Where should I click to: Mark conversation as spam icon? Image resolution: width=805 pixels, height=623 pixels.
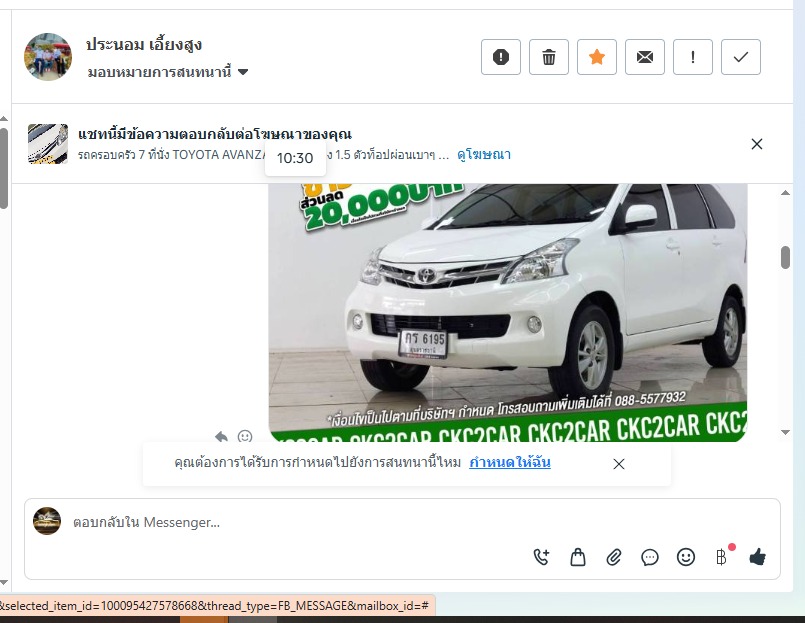coord(501,57)
